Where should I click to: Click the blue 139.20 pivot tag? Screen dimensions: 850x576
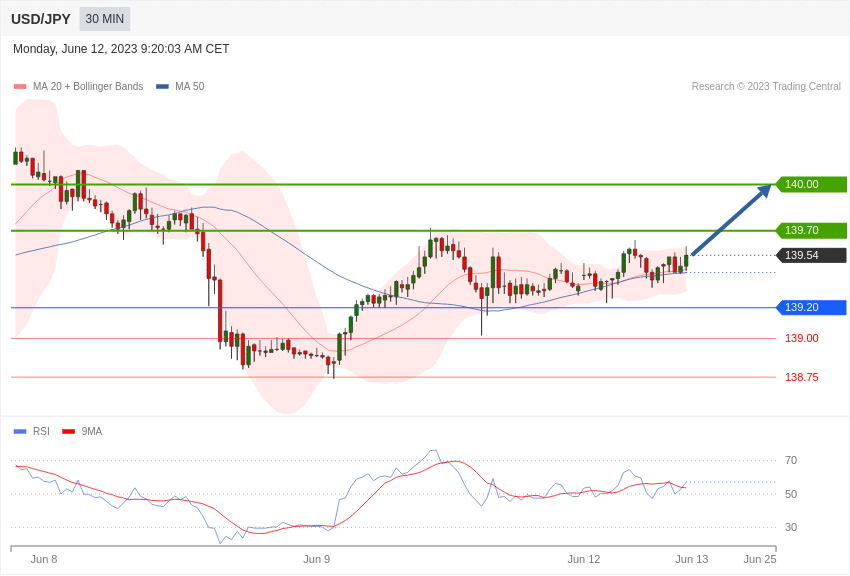(811, 307)
